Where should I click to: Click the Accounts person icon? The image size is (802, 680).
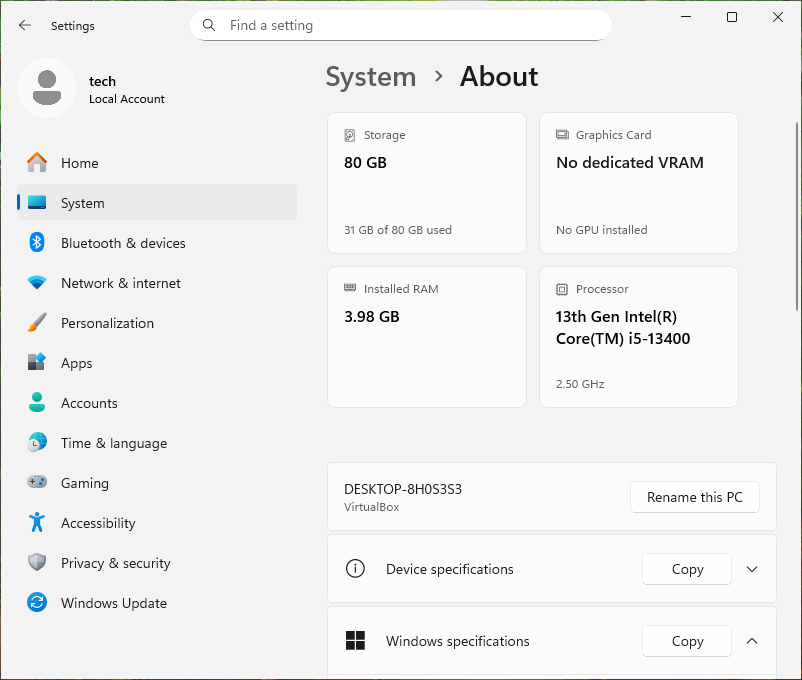[x=37, y=402]
